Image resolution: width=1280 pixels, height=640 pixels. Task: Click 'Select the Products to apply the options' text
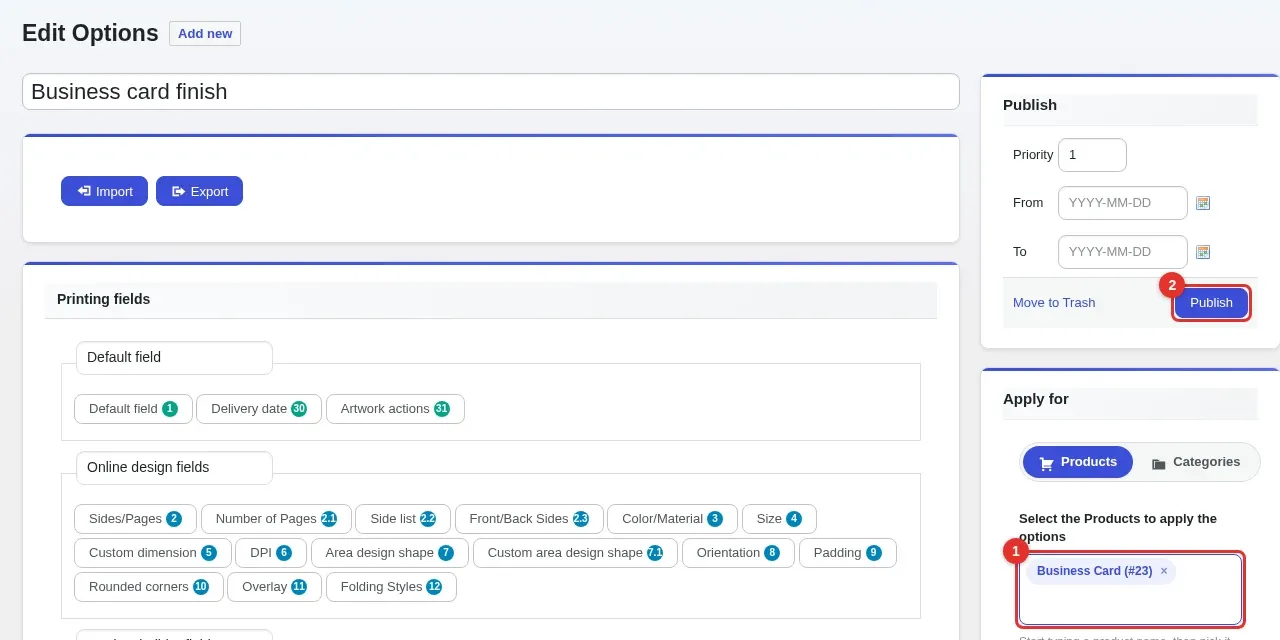(x=1118, y=528)
